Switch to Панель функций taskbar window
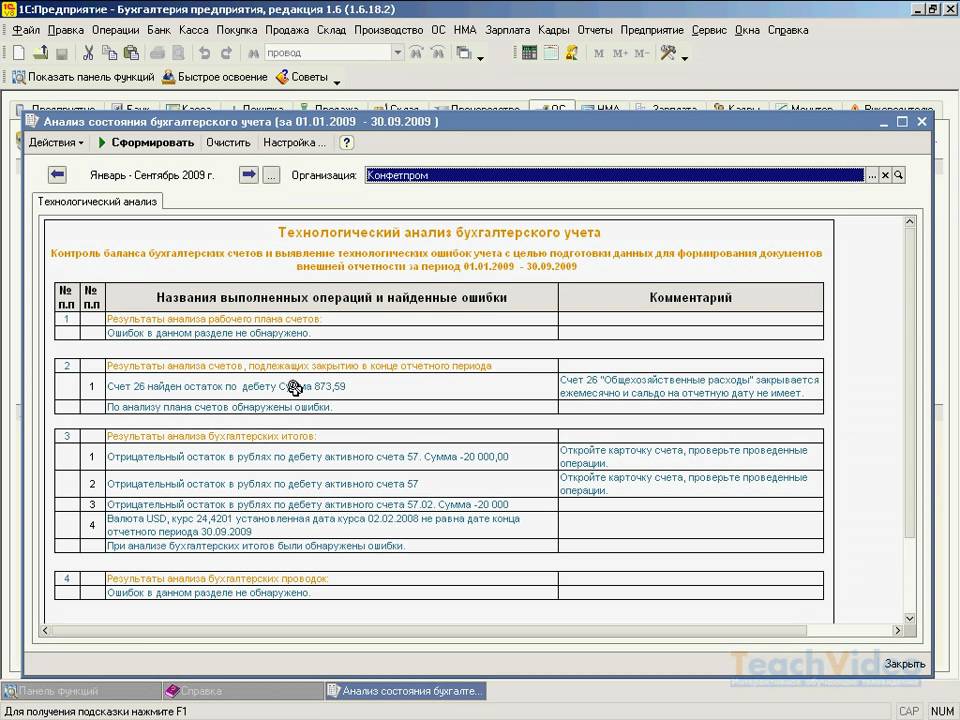The image size is (960, 720). 81,691
